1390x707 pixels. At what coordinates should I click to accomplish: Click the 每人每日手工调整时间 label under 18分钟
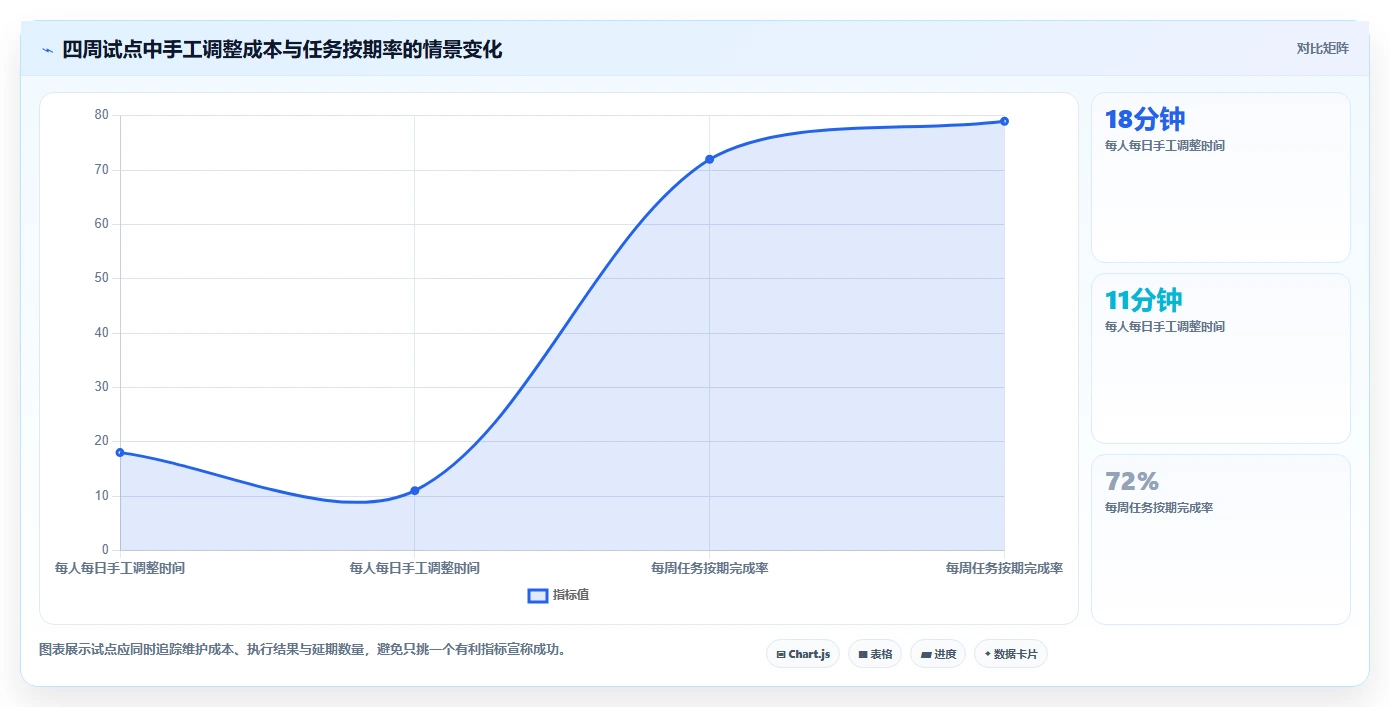pos(1165,146)
